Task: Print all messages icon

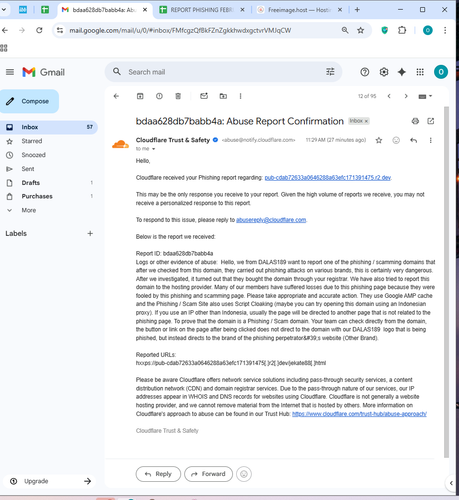Action: [x=415, y=121]
